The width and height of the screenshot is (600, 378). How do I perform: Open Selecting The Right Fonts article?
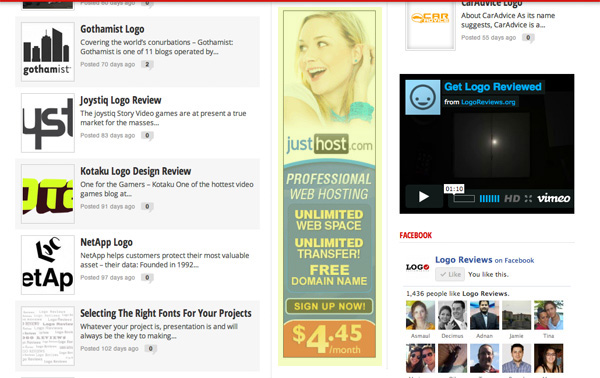(166, 313)
